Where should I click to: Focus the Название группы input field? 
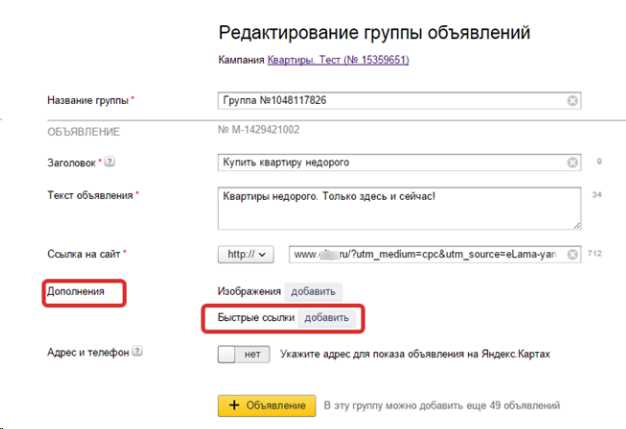(390, 100)
